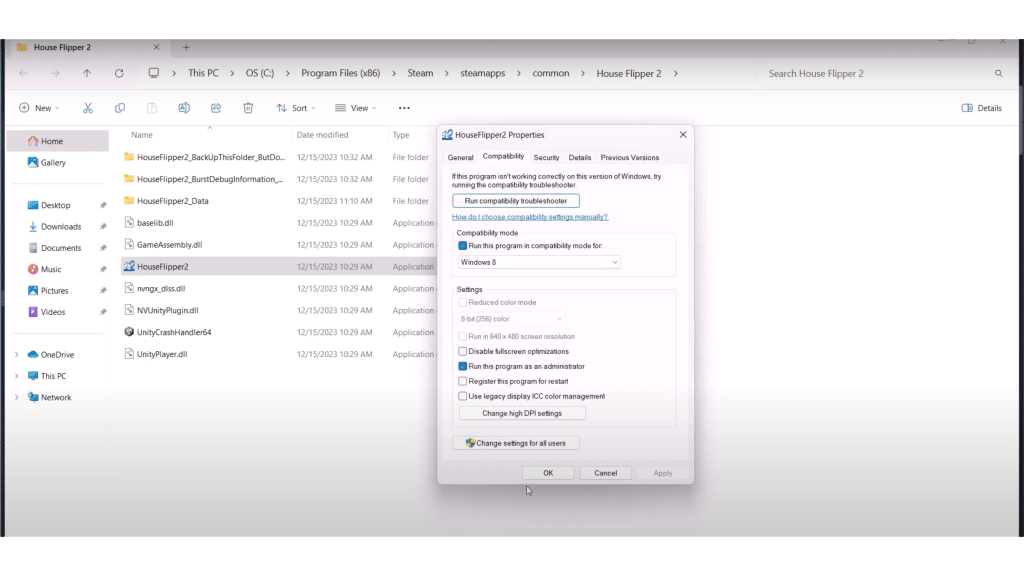This screenshot has height=576, width=1024.
Task: Toggle Run this program in compatibility mode
Action: pos(462,246)
